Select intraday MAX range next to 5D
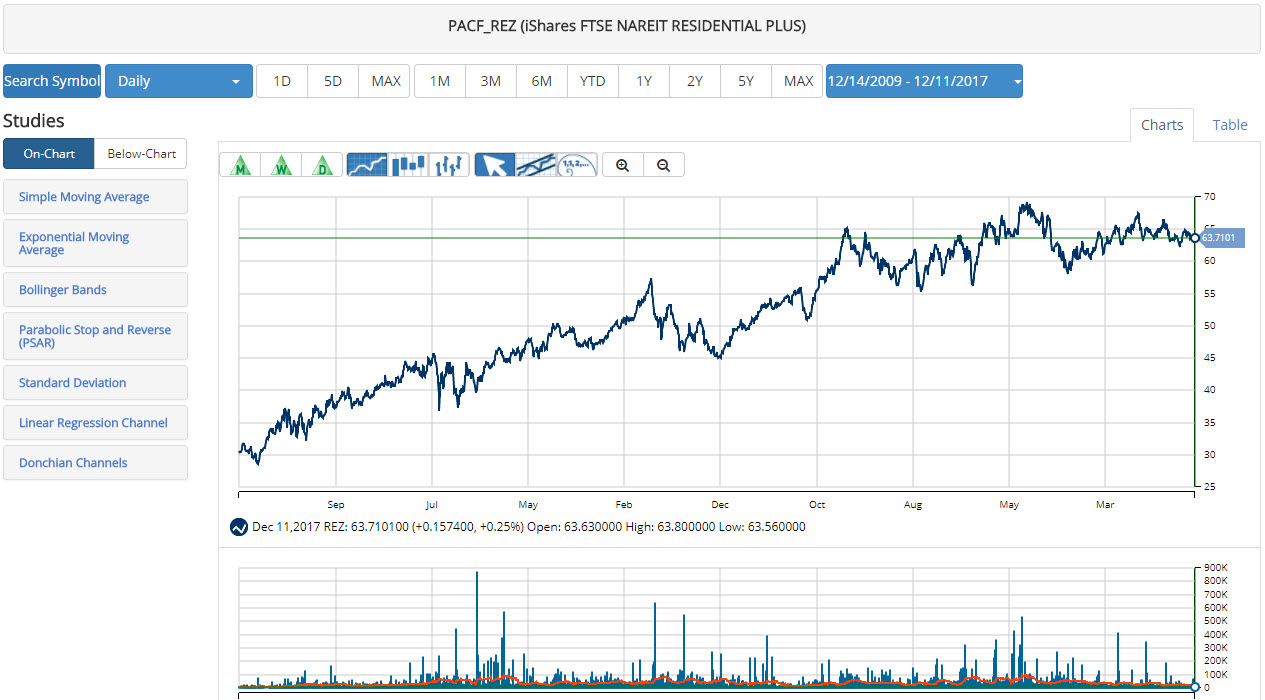 click(x=386, y=81)
